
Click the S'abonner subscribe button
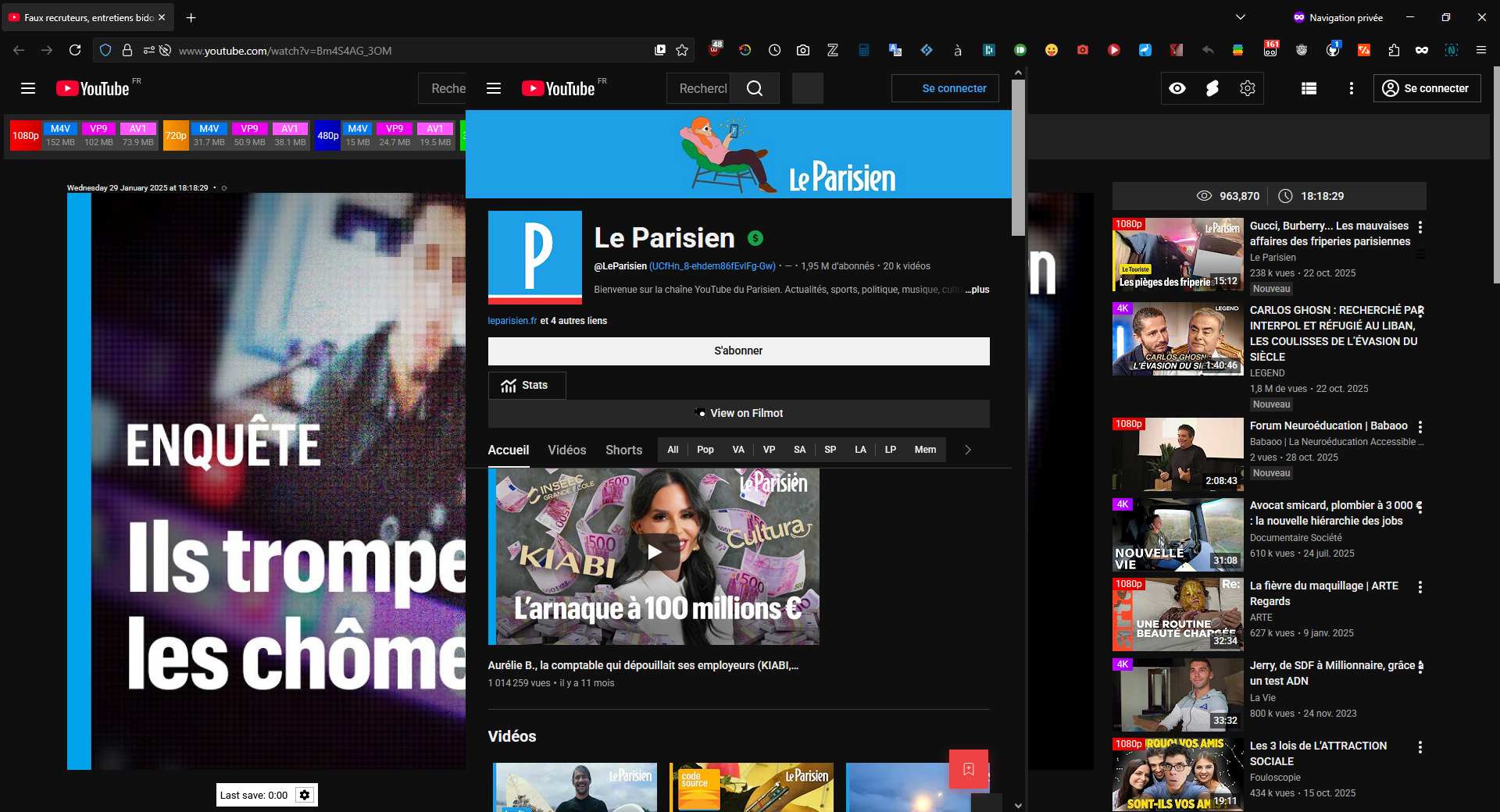tap(738, 351)
